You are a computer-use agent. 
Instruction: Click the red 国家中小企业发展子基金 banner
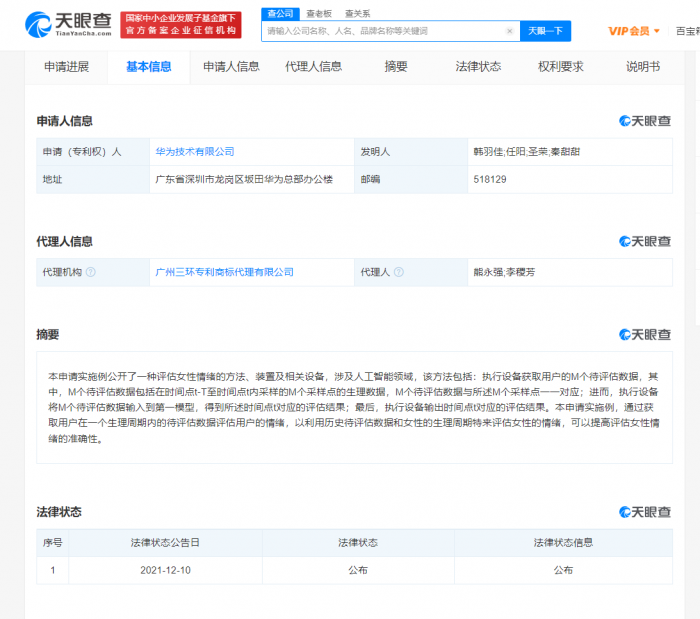pyautogui.click(x=179, y=24)
